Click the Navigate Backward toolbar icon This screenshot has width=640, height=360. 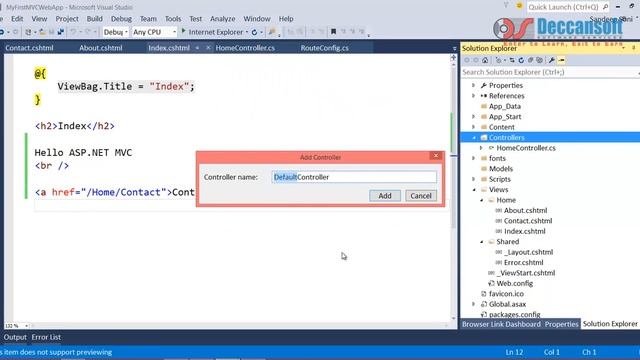[x=2, y=32]
